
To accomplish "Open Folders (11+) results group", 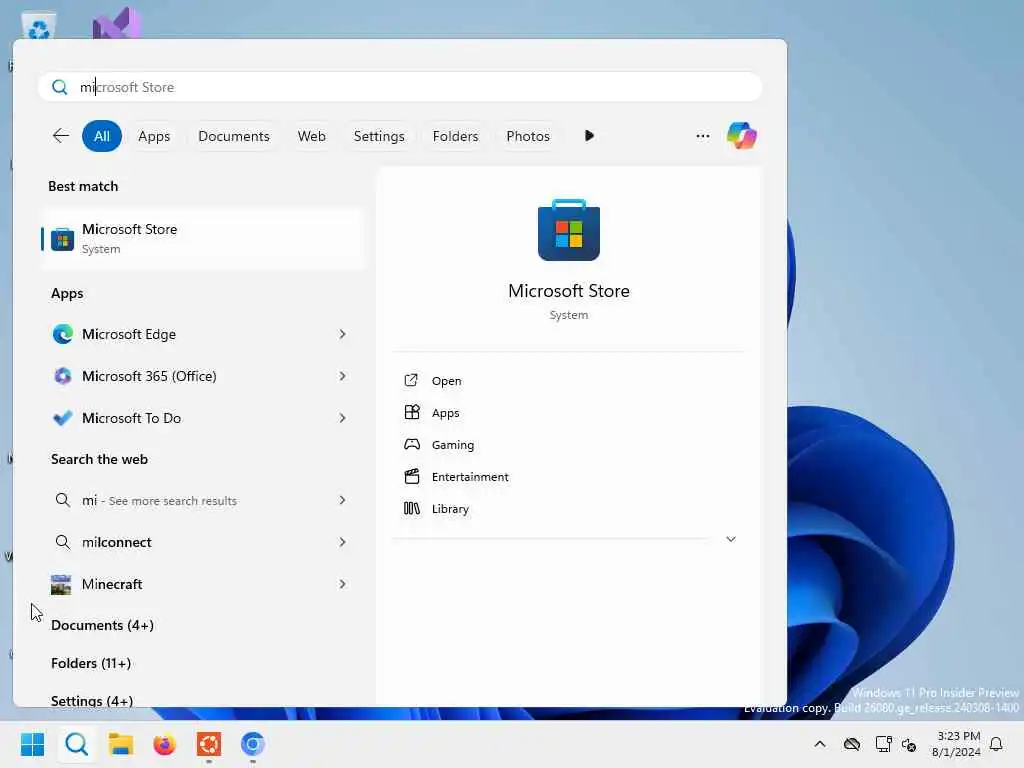I will pyautogui.click(x=91, y=663).
